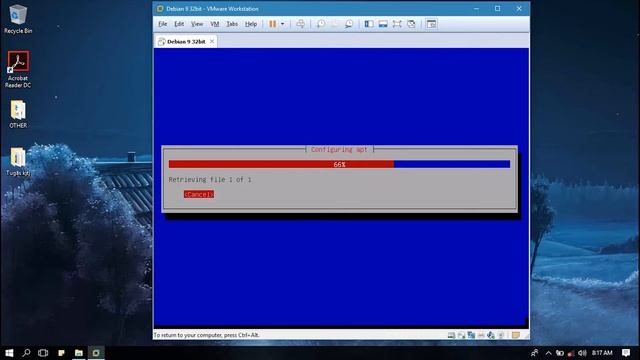Open the VM menu

tap(215, 24)
